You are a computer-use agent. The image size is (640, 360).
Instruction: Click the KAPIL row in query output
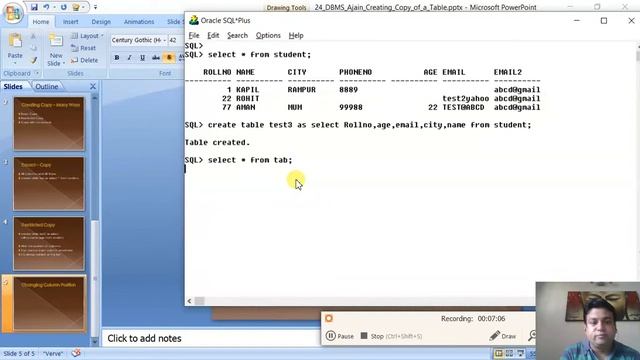coord(362,90)
